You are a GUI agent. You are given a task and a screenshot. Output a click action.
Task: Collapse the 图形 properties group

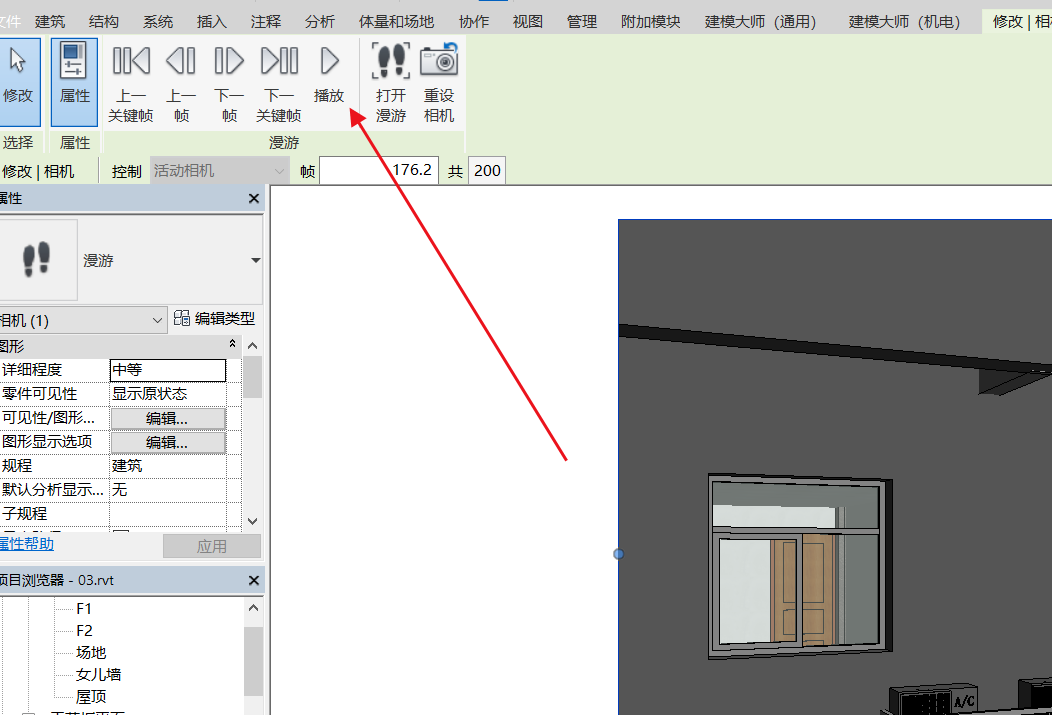pyautogui.click(x=233, y=345)
